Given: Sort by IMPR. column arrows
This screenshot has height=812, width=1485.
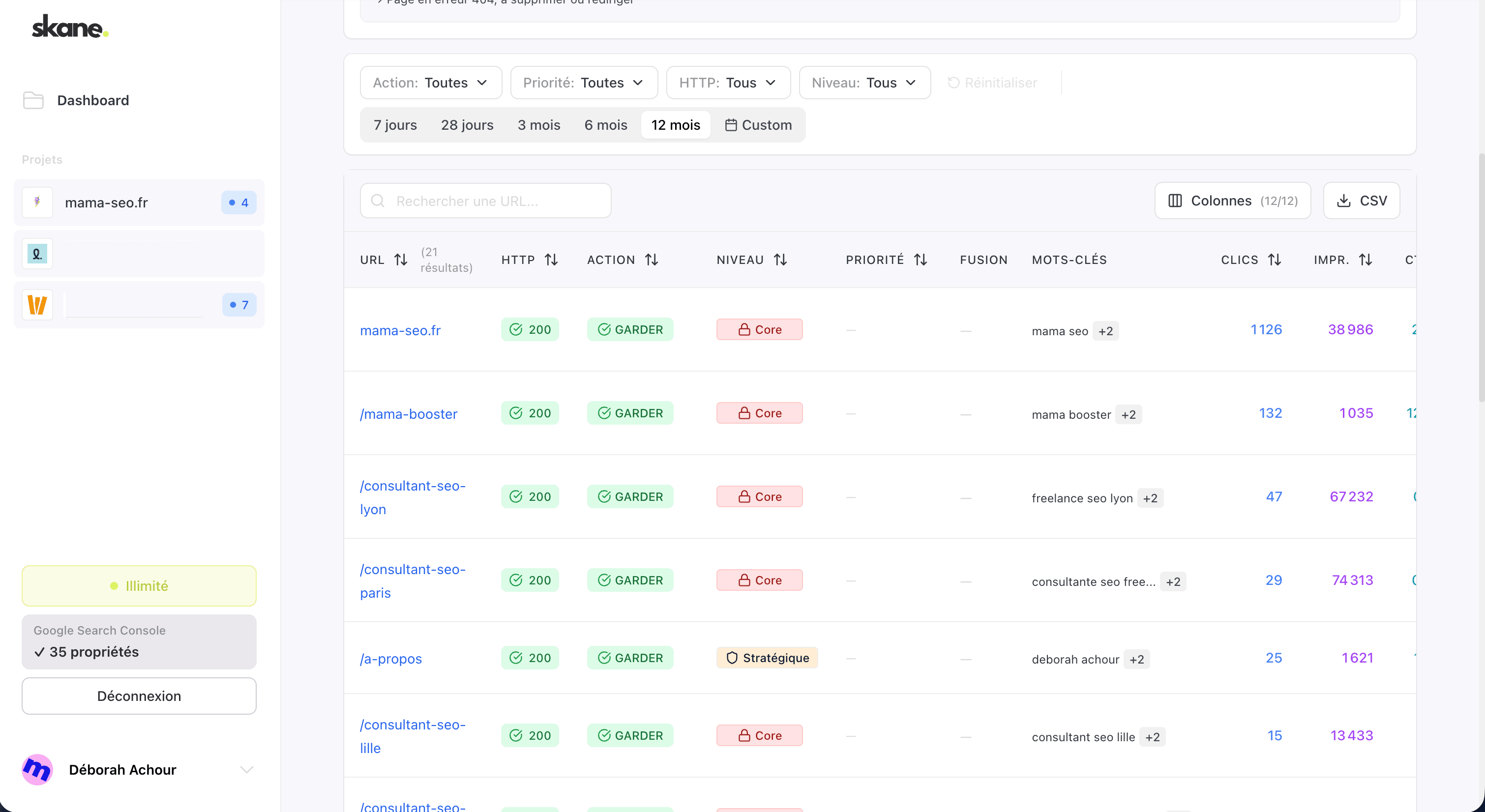Looking at the screenshot, I should [x=1365, y=260].
